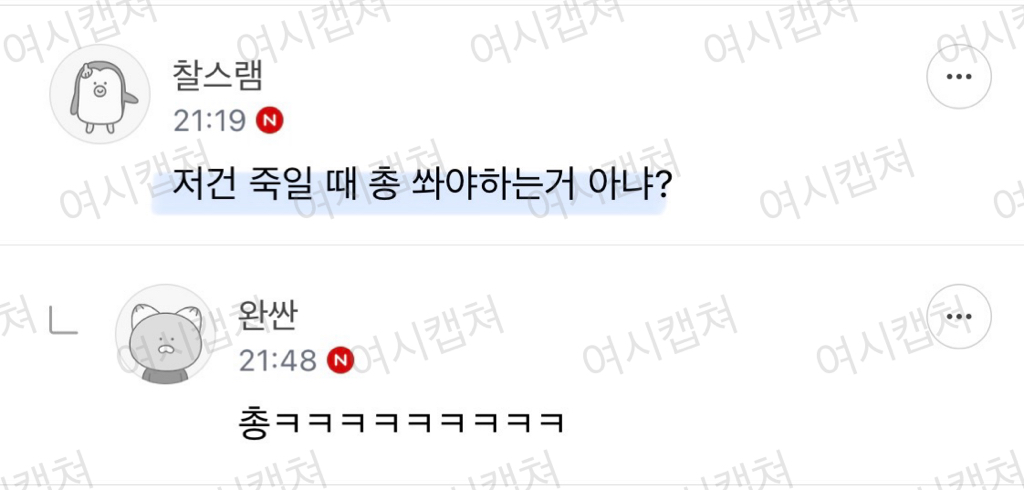Open more options for 찰스램's comment

[x=959, y=76]
